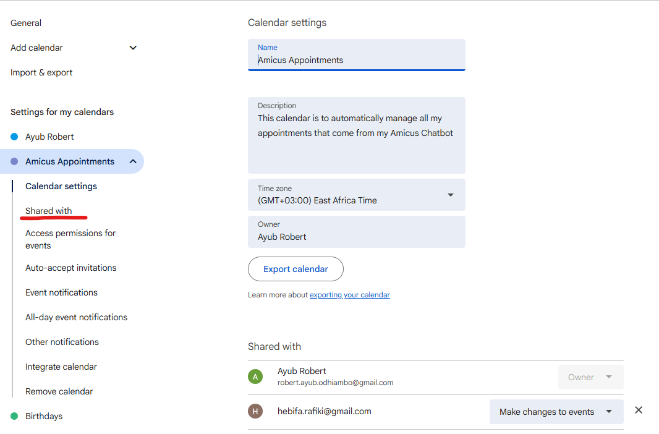The image size is (659, 434).
Task: Open the General settings section
Action: point(26,22)
